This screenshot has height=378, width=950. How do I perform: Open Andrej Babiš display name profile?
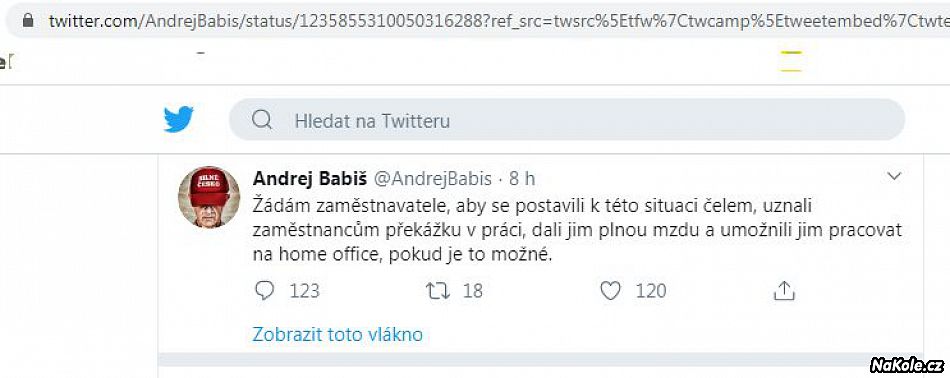pyautogui.click(x=309, y=178)
